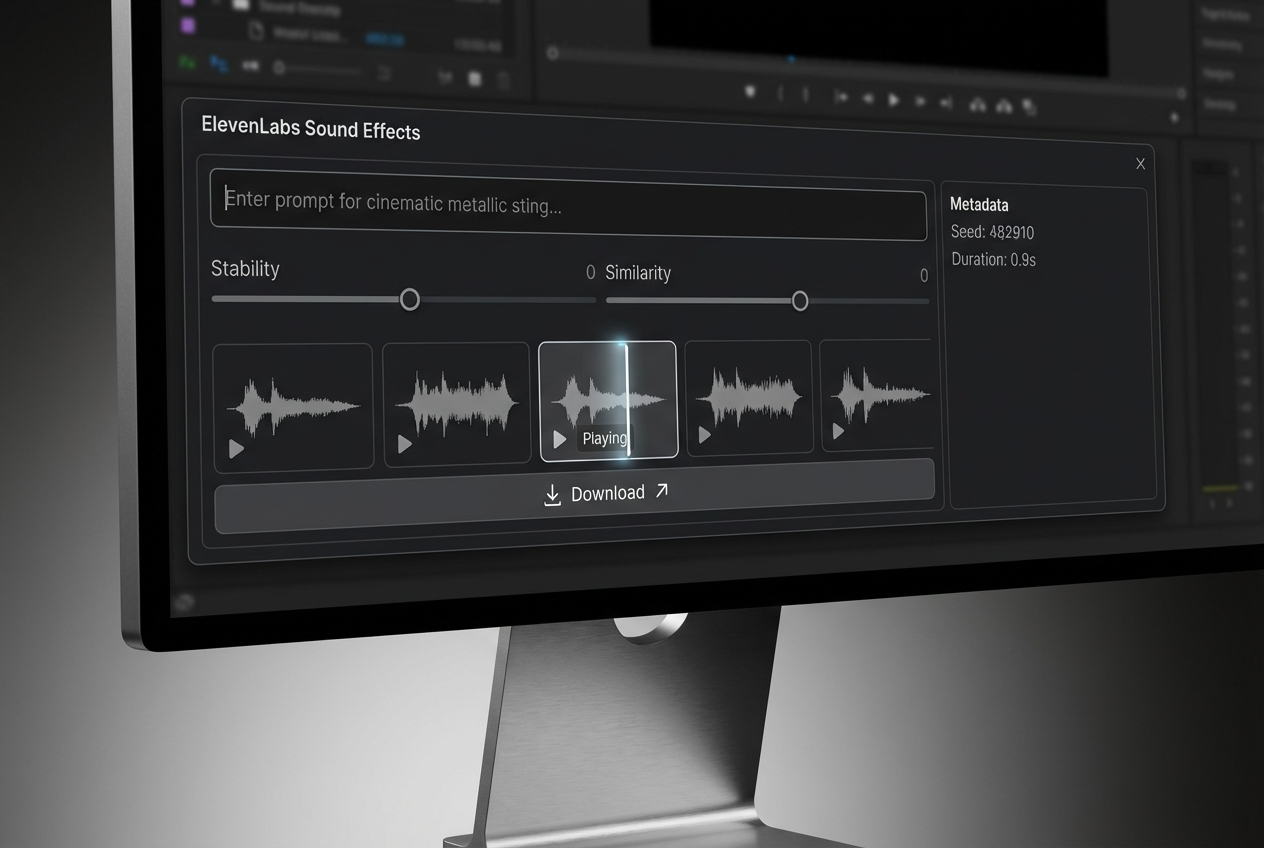Click play icon on the currently playing variation

(560, 439)
